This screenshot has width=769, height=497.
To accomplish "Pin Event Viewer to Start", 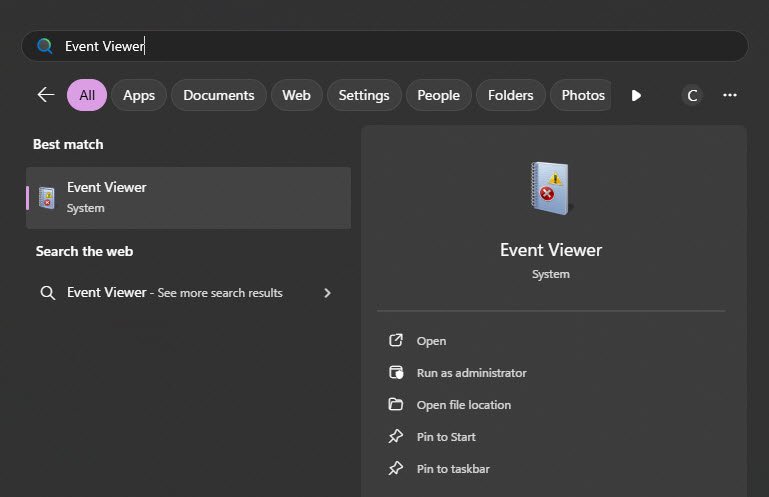I will [x=446, y=437].
